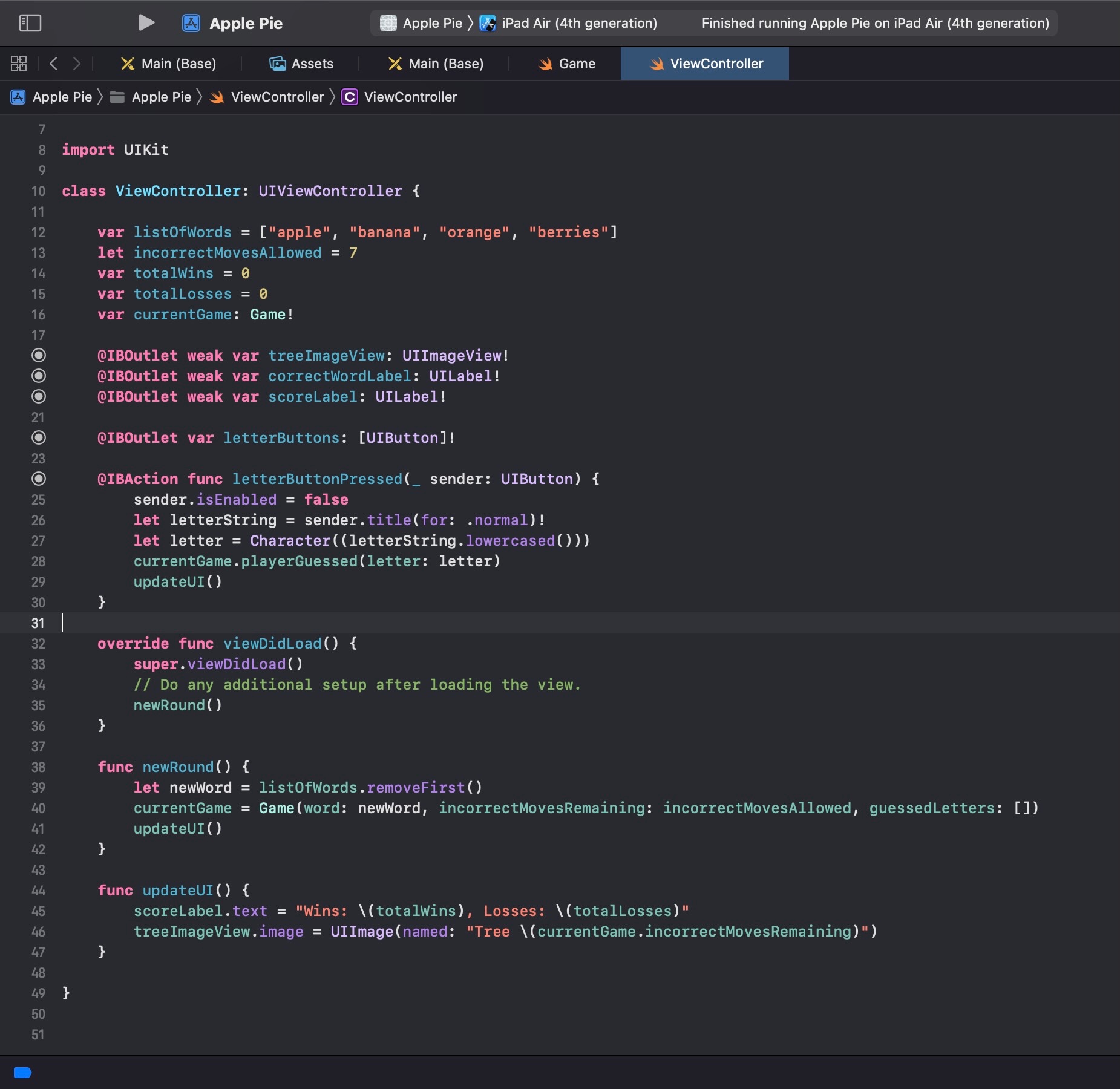Go forward to next file

[76, 64]
